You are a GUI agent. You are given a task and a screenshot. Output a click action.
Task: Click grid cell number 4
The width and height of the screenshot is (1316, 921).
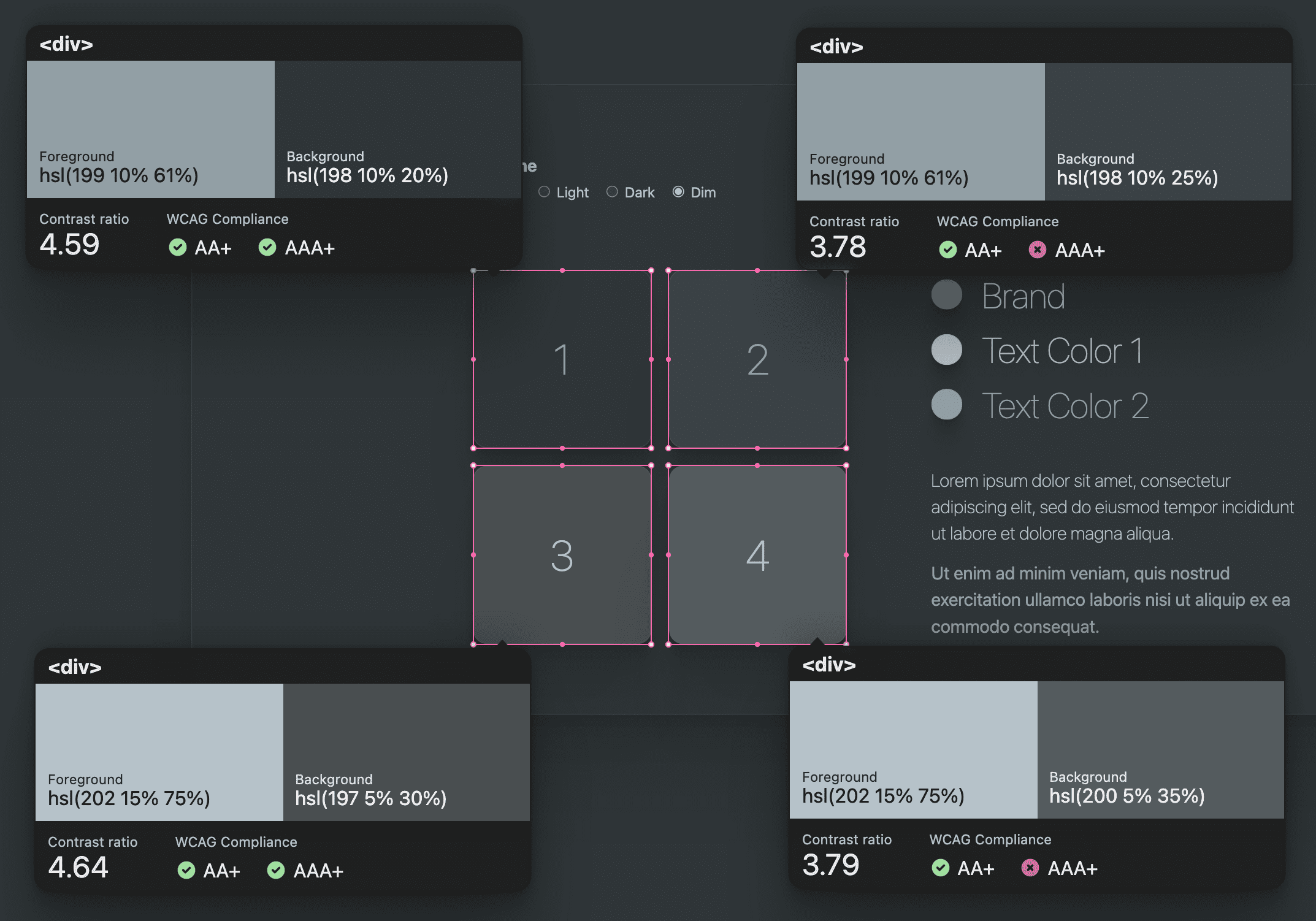756,555
